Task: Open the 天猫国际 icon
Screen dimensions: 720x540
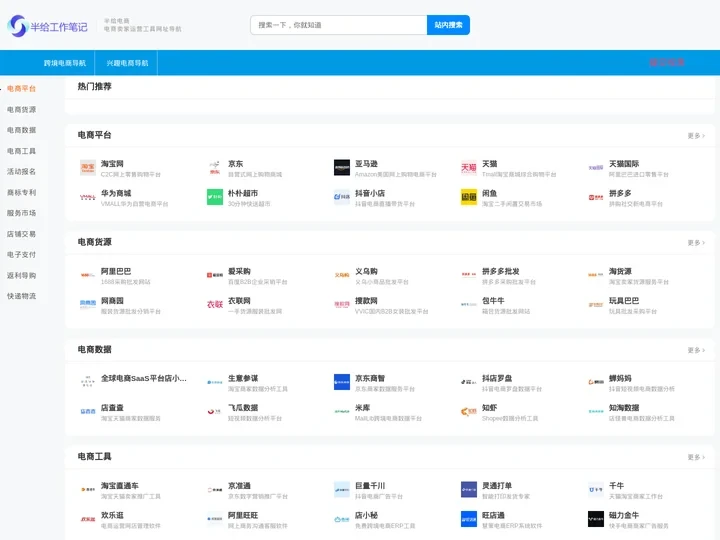Action: point(596,168)
